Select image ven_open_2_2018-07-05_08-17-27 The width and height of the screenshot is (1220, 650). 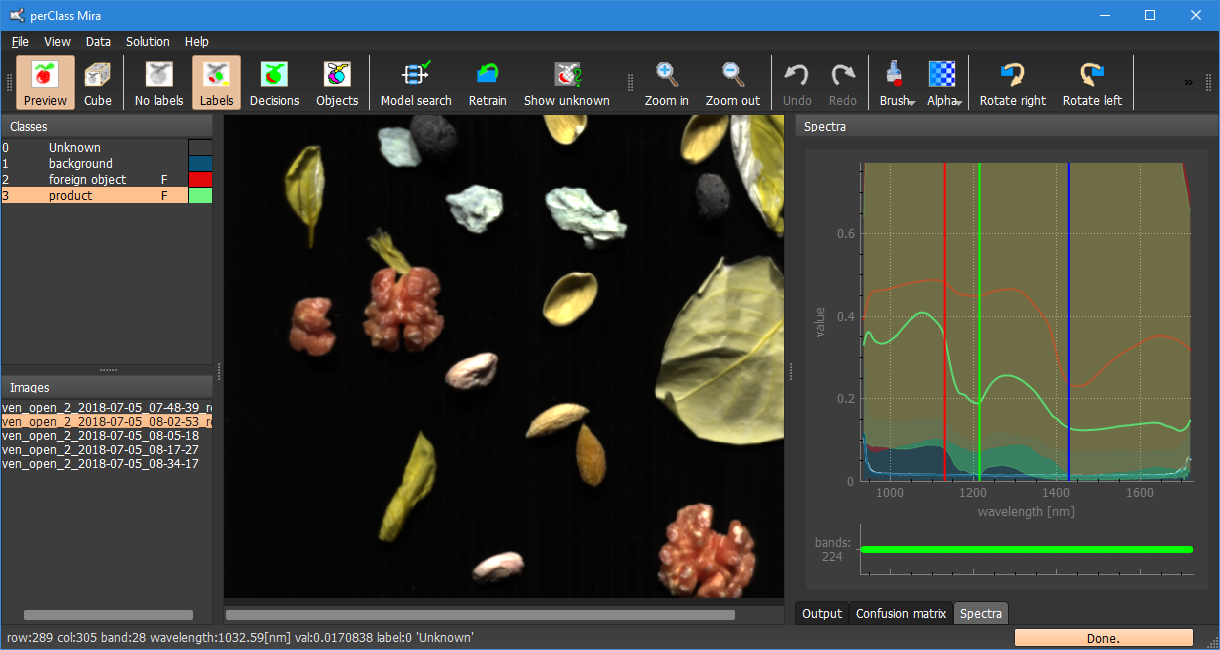pyautogui.click(x=100, y=450)
